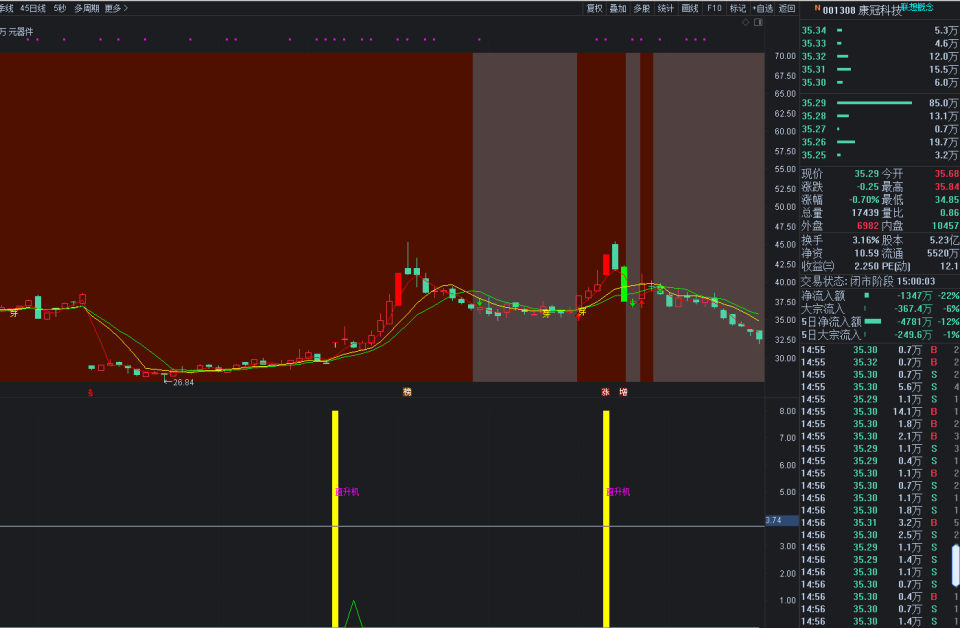Open the 复权 adjustment option
The width and height of the screenshot is (960, 628).
[x=594, y=8]
